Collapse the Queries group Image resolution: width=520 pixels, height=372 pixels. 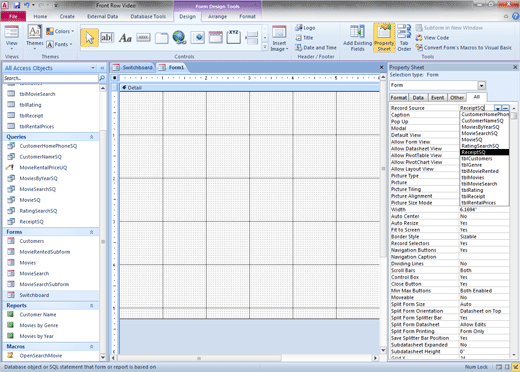[x=92, y=137]
